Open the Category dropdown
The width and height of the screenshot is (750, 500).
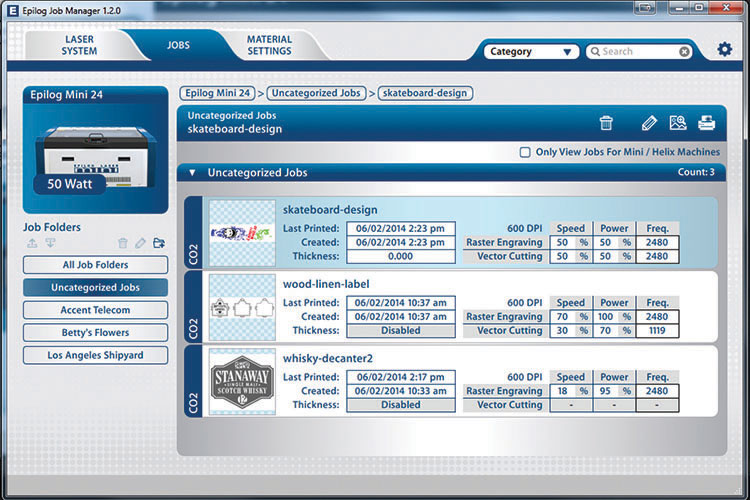click(x=531, y=52)
